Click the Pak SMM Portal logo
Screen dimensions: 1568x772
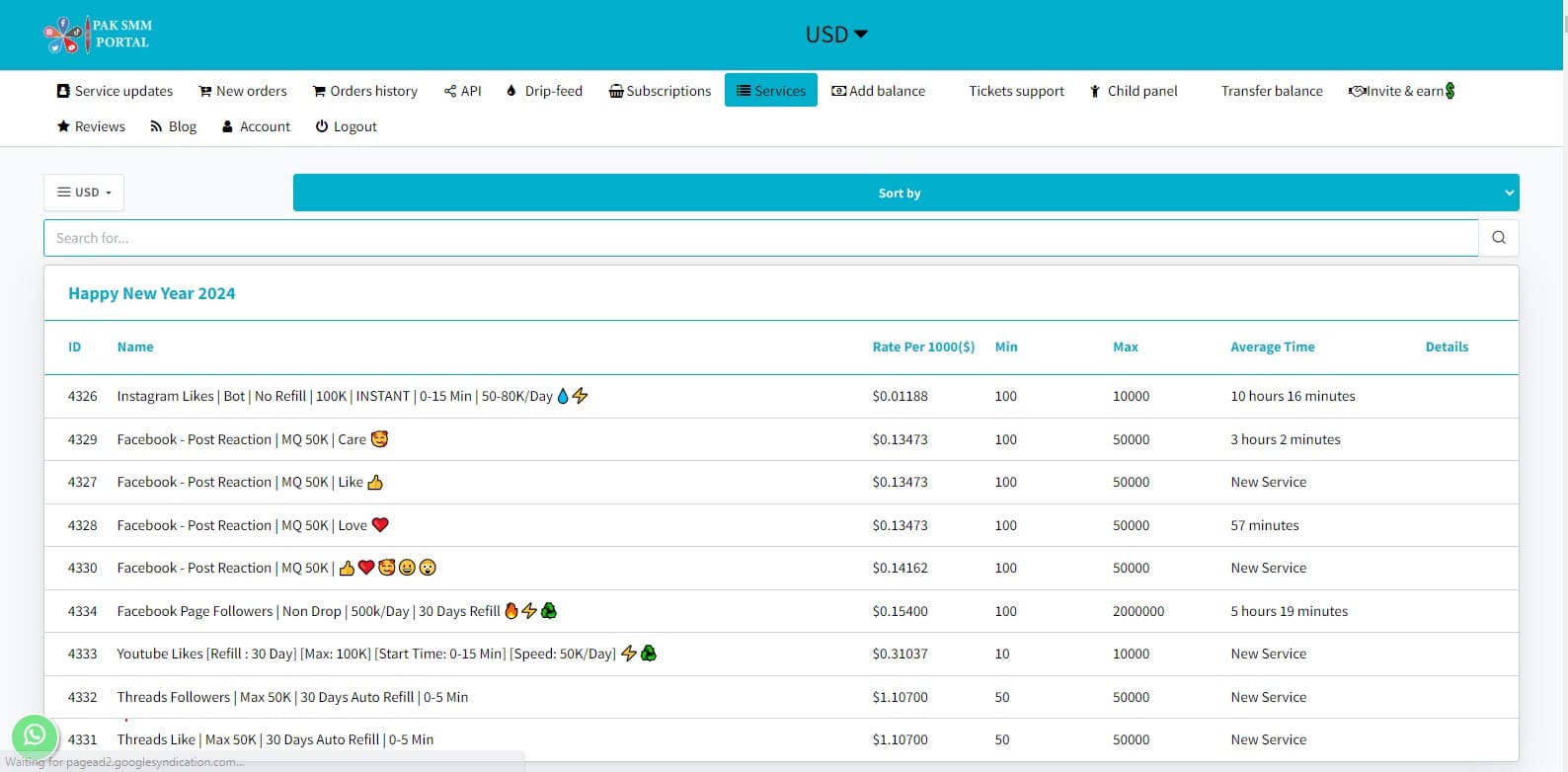coord(98,35)
